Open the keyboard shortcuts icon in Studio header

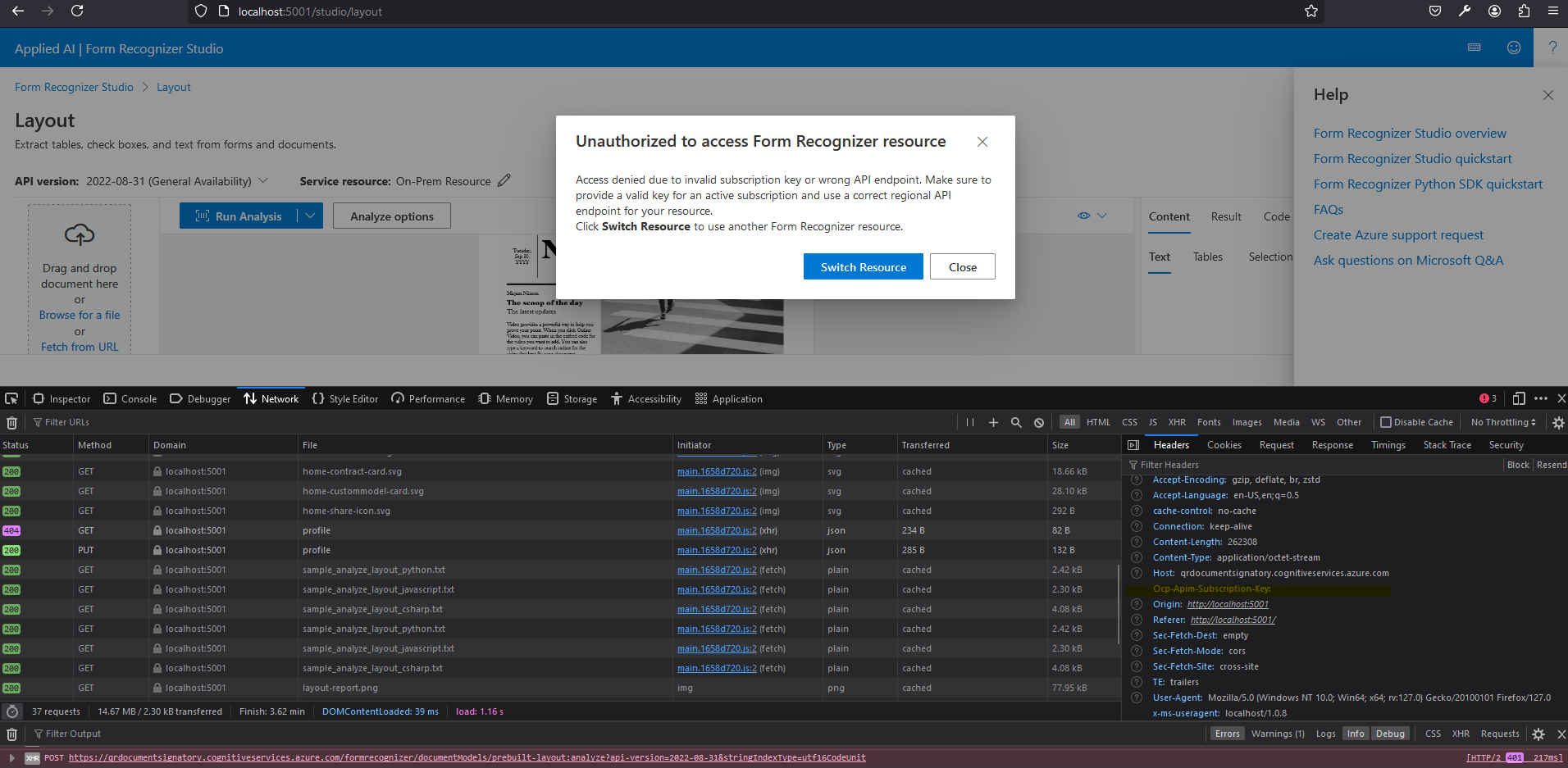pyautogui.click(x=1475, y=48)
